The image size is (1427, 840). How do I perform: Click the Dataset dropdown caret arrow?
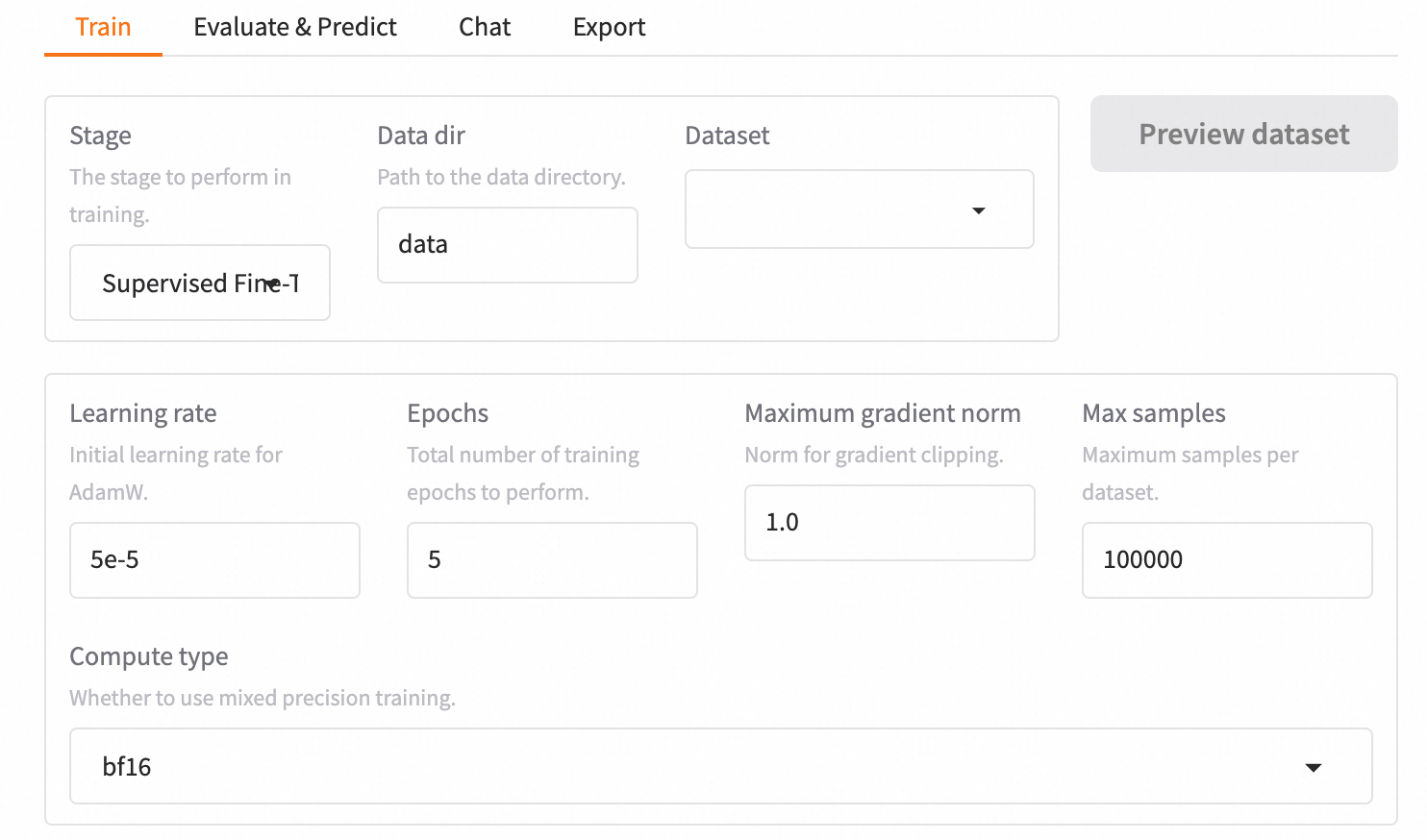point(978,210)
